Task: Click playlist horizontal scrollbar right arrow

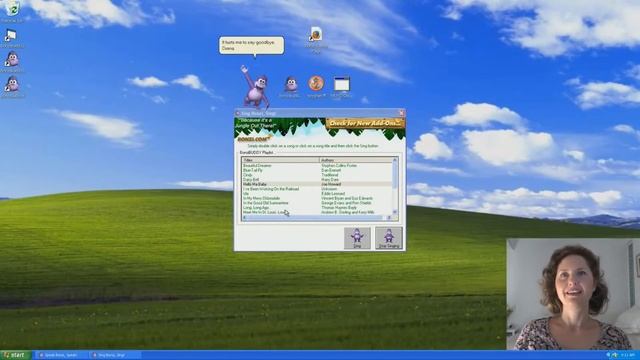Action: point(390,218)
